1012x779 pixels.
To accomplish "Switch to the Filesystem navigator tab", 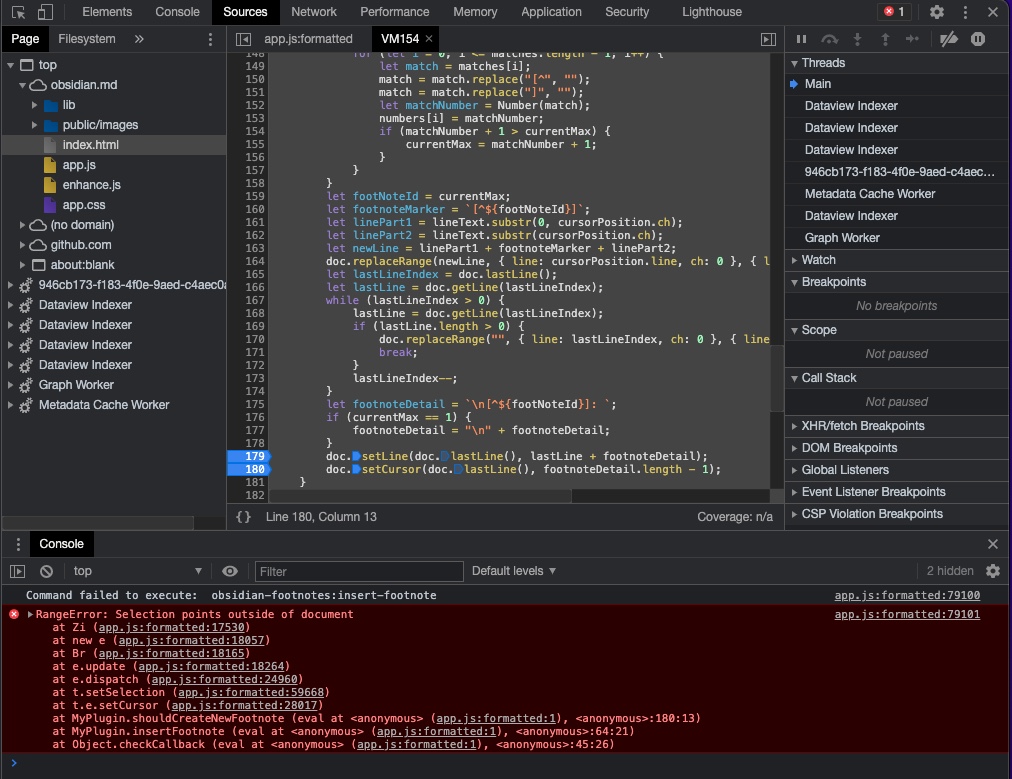I will pos(87,39).
